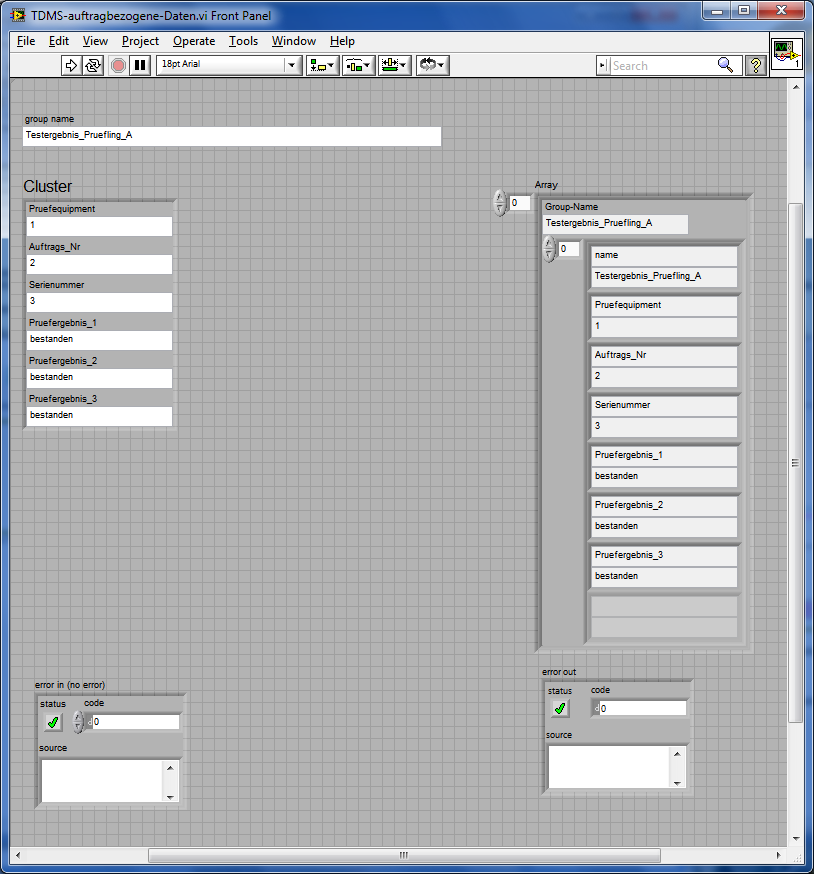Click Auftrags_Nr label in Array
The height and width of the screenshot is (874, 814).
664,356
